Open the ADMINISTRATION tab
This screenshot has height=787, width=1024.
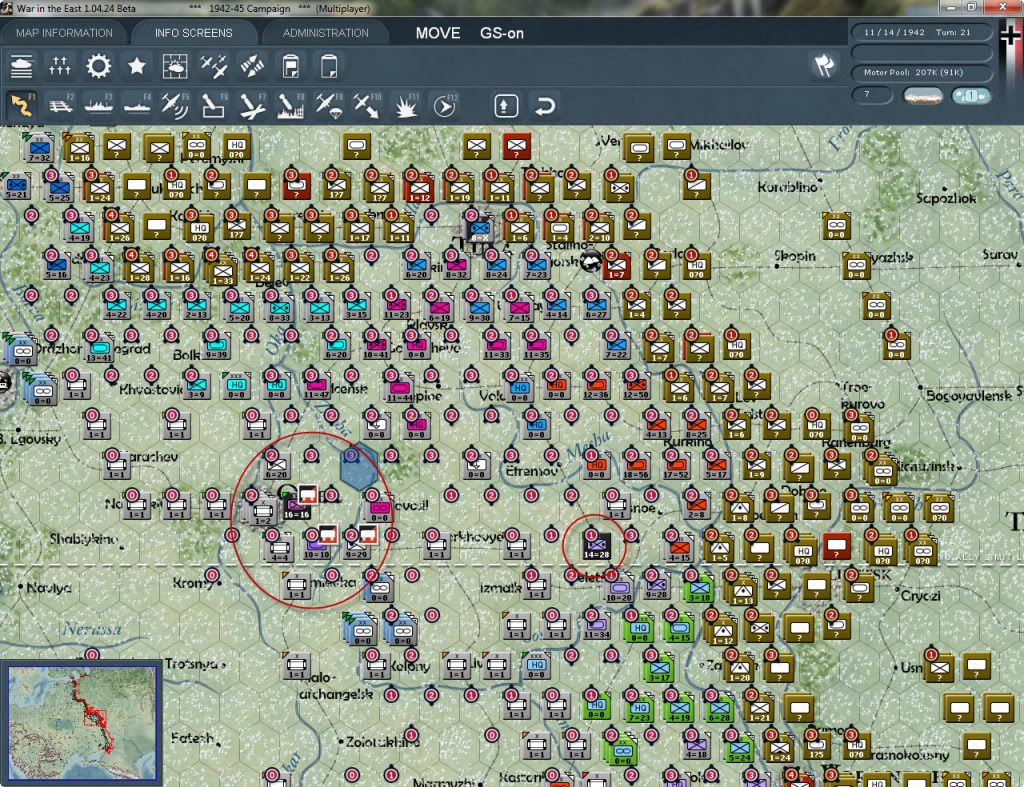click(325, 33)
